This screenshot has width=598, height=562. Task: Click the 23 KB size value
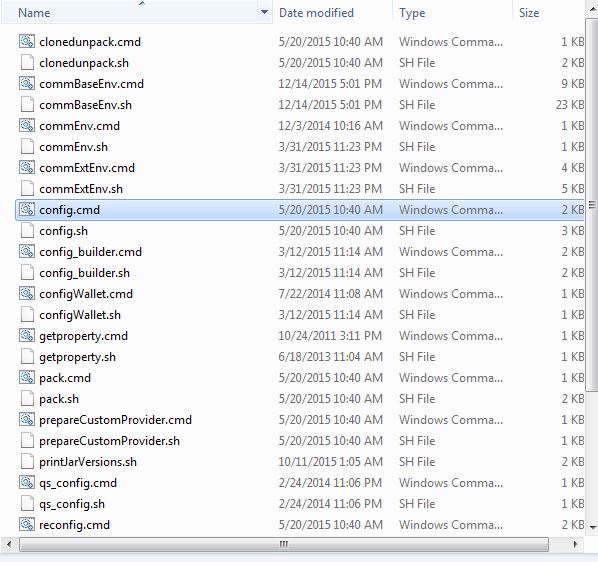pyautogui.click(x=570, y=104)
